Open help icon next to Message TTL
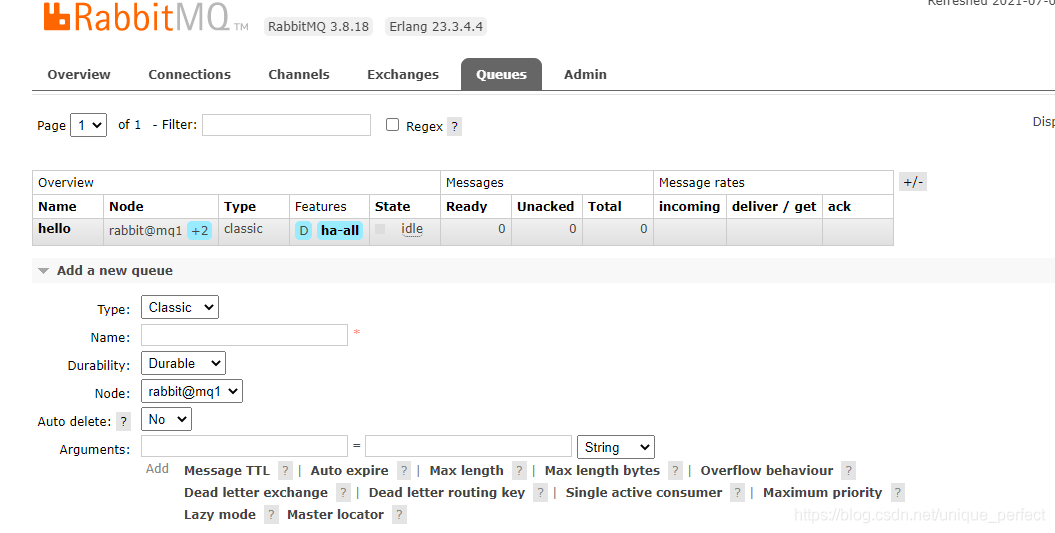 pos(286,471)
